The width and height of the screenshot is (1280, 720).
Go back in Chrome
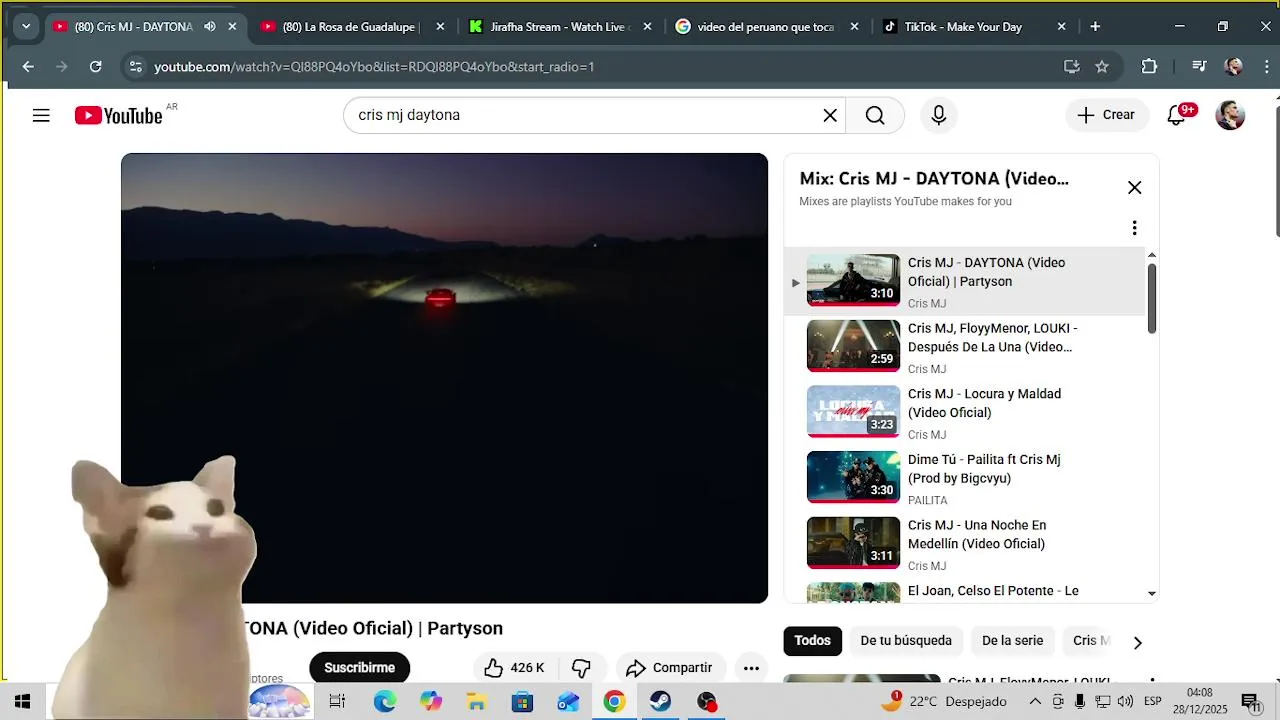tap(28, 67)
